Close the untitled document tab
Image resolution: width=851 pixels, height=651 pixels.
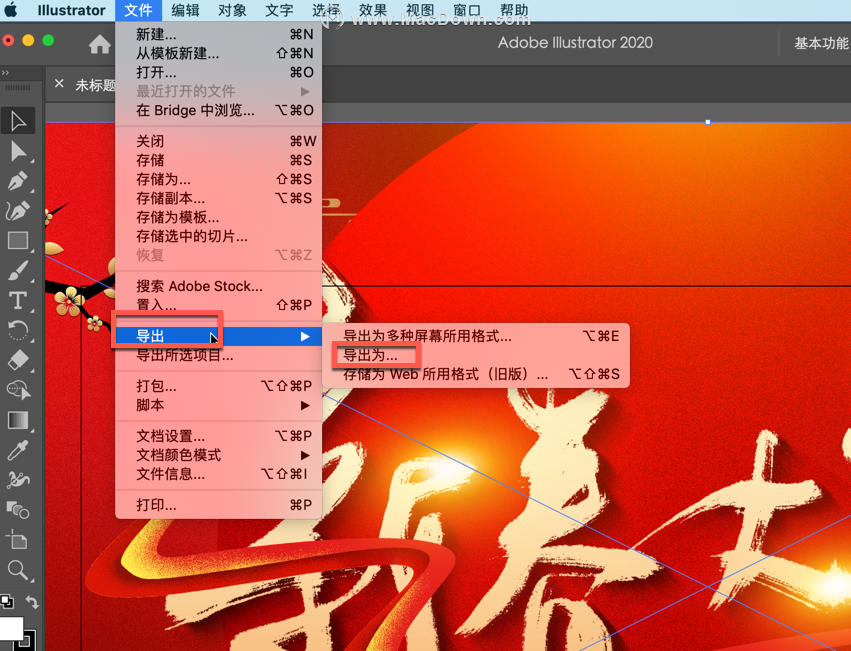[x=59, y=84]
